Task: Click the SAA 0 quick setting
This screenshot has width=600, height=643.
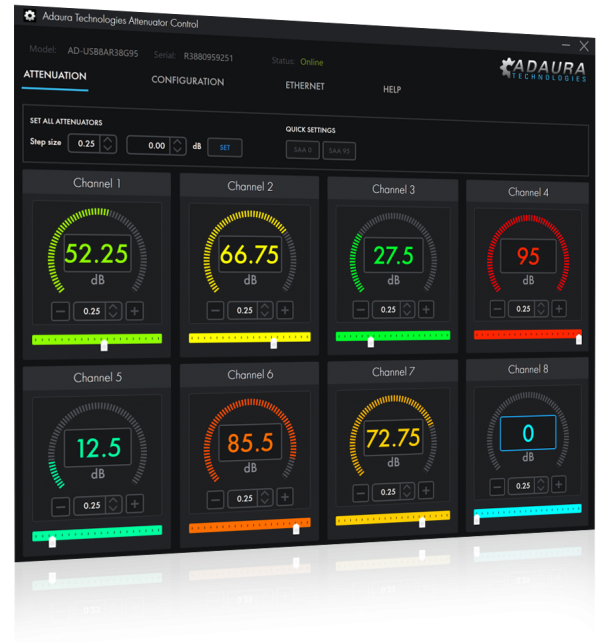Action: tap(303, 150)
